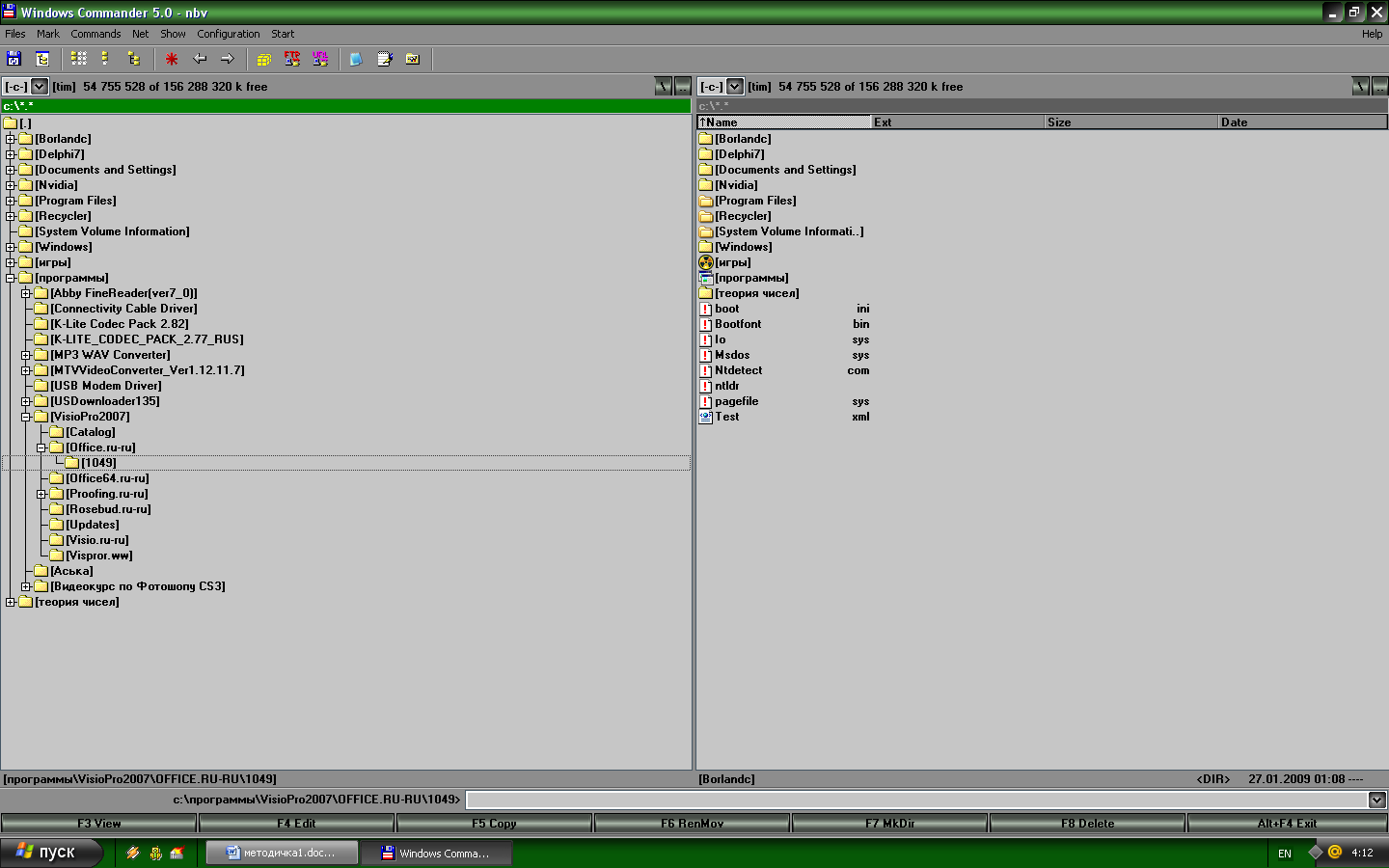Open the Mark menu
The image size is (1389, 868).
coord(48,34)
